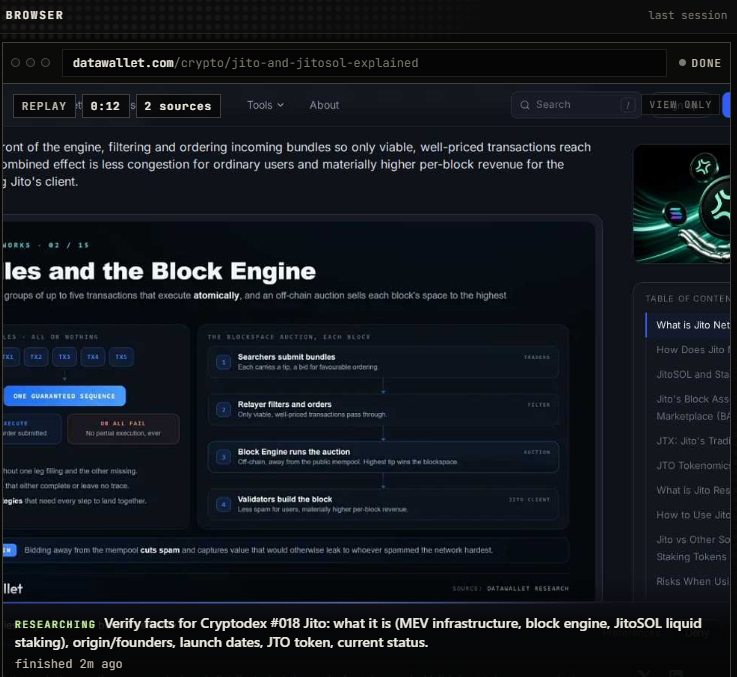
Task: Open the Jito article thumbnail image
Action: point(682,204)
